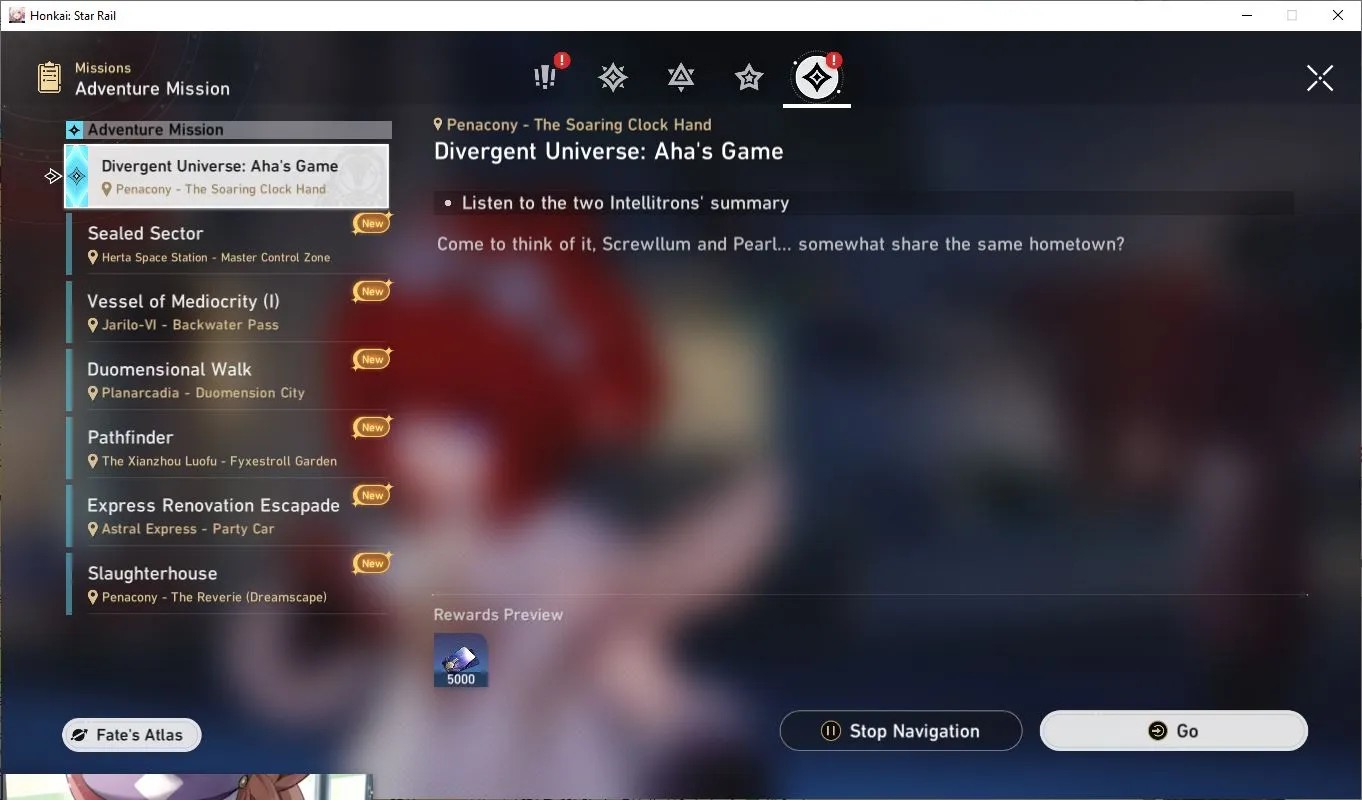The image size is (1362, 800).
Task: Select Express Renovation Escapade mission
Action: pos(227,516)
